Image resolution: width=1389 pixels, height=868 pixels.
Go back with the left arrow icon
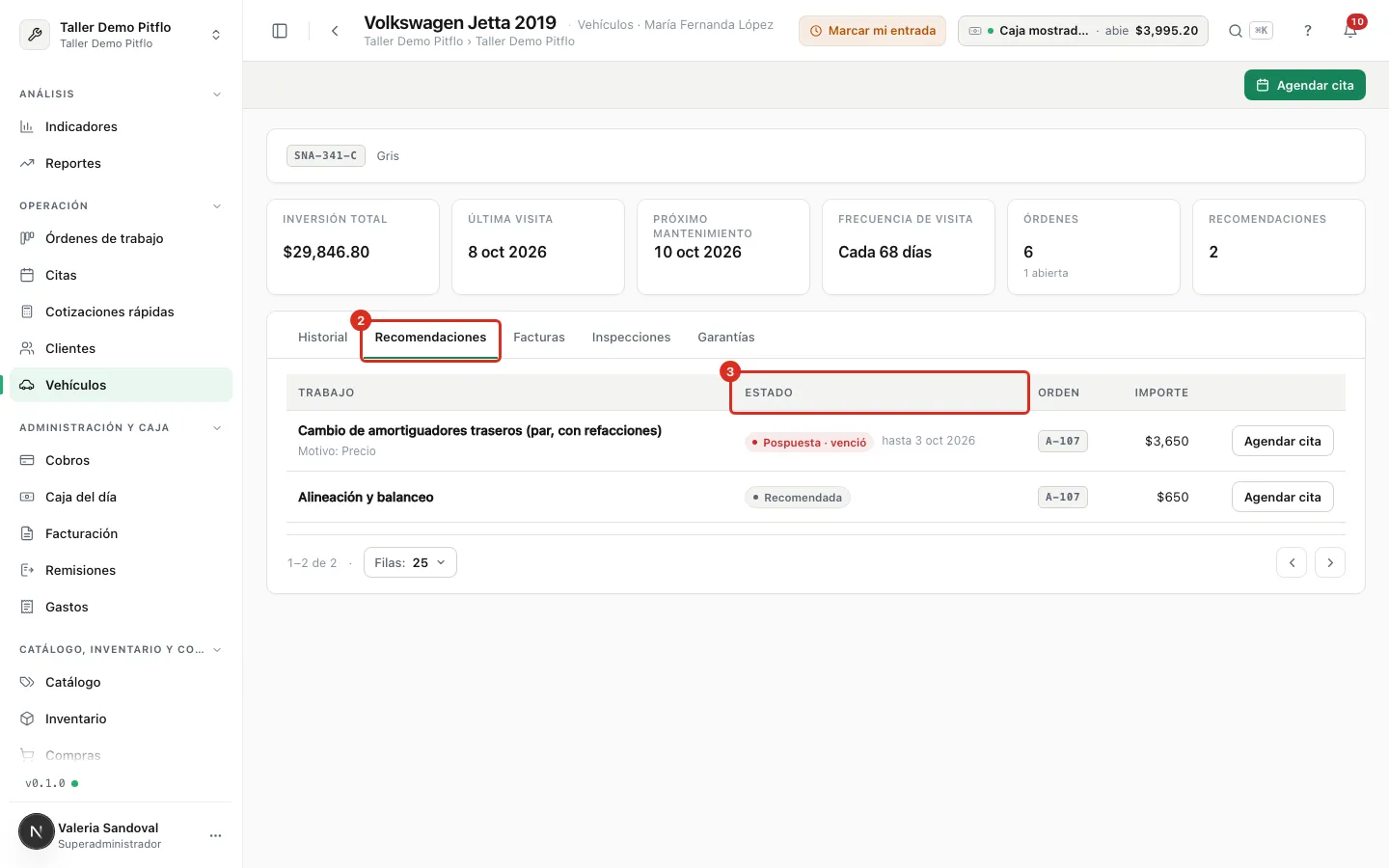(335, 31)
